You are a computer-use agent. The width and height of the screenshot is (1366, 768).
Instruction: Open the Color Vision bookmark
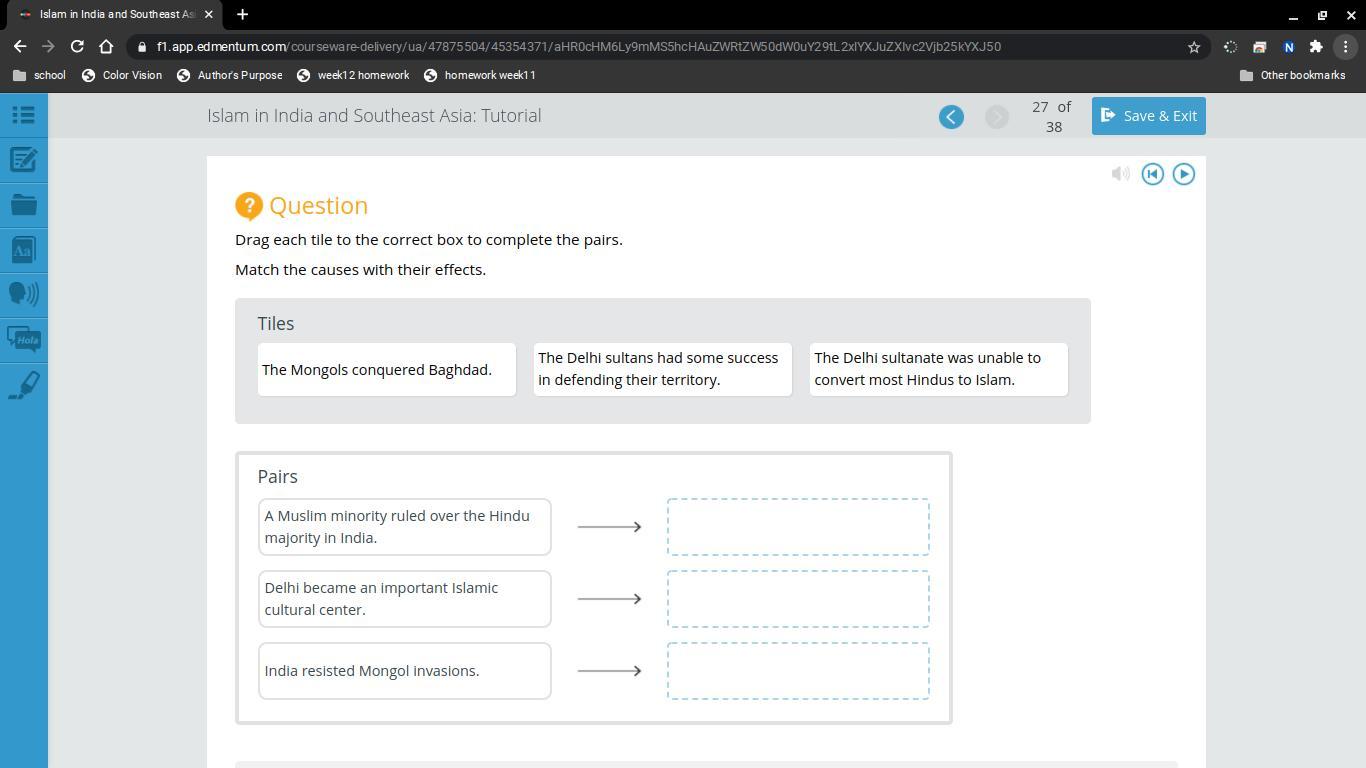pyautogui.click(x=122, y=75)
